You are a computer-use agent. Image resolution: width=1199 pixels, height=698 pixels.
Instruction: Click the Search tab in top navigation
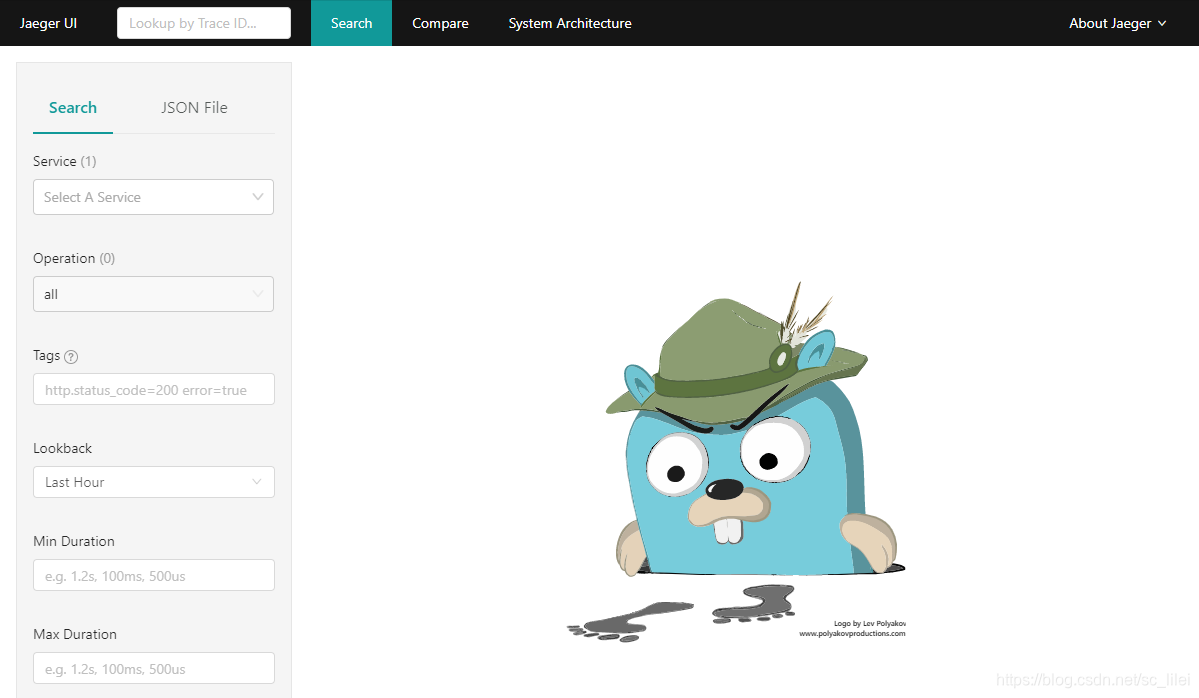[x=351, y=23]
